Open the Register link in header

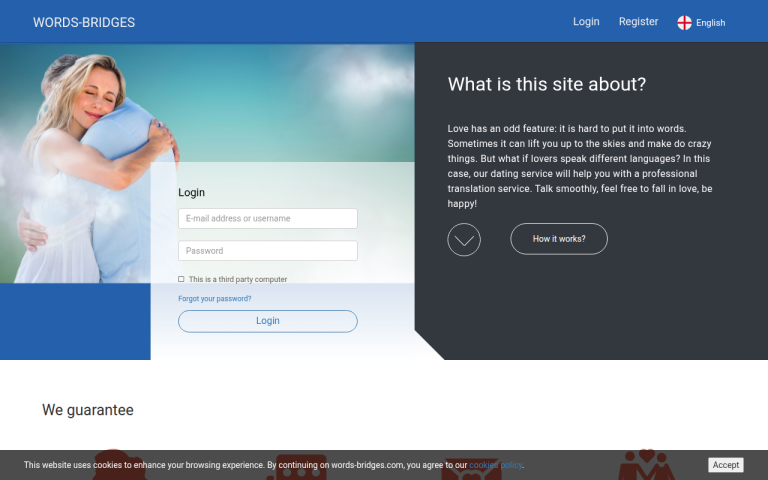point(638,22)
